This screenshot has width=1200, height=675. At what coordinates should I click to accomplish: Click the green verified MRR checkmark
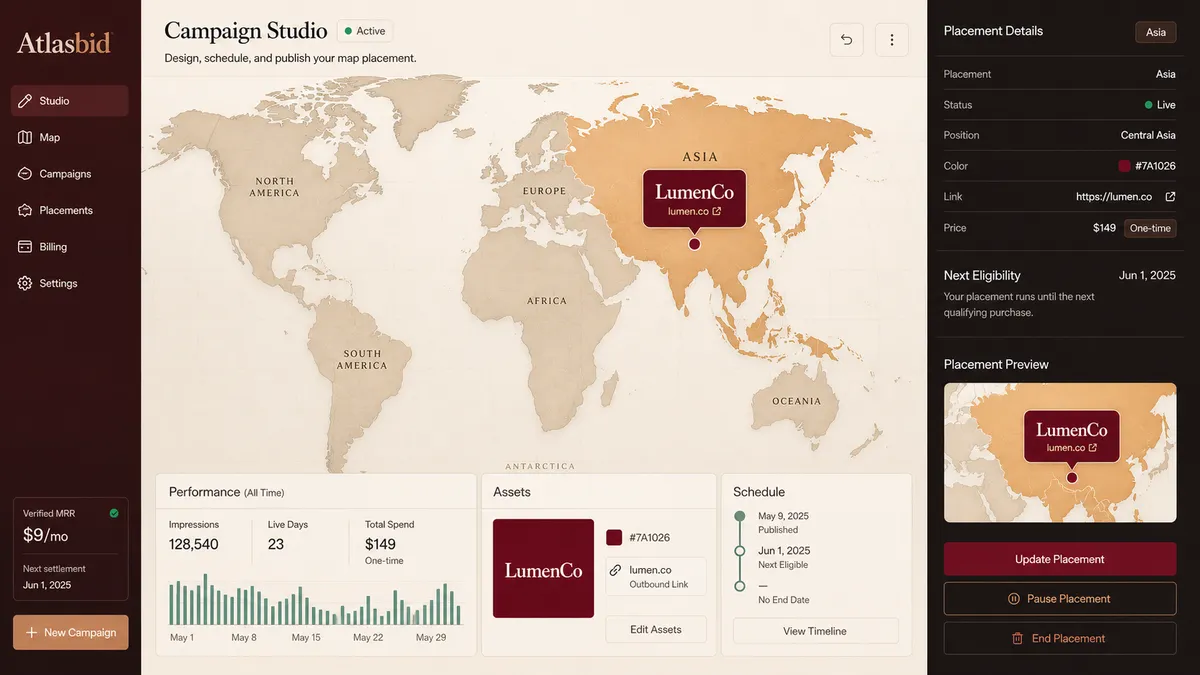point(113,513)
